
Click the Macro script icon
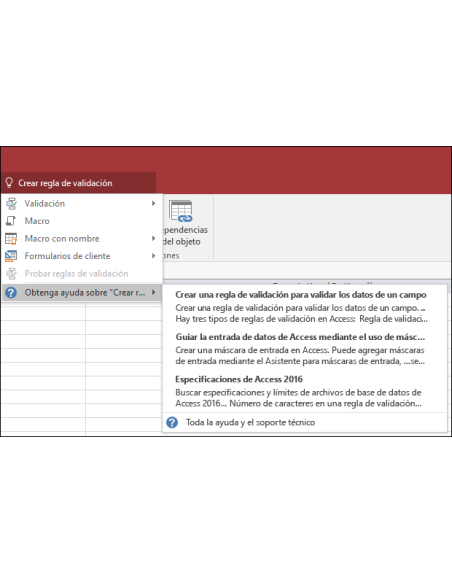pyautogui.click(x=11, y=221)
